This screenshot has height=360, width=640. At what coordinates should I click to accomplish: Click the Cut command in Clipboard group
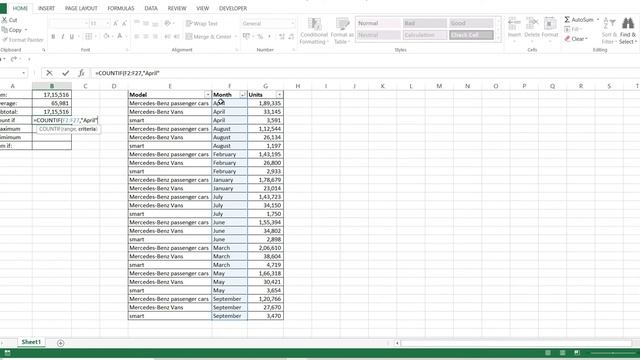pyautogui.click(x=9, y=20)
